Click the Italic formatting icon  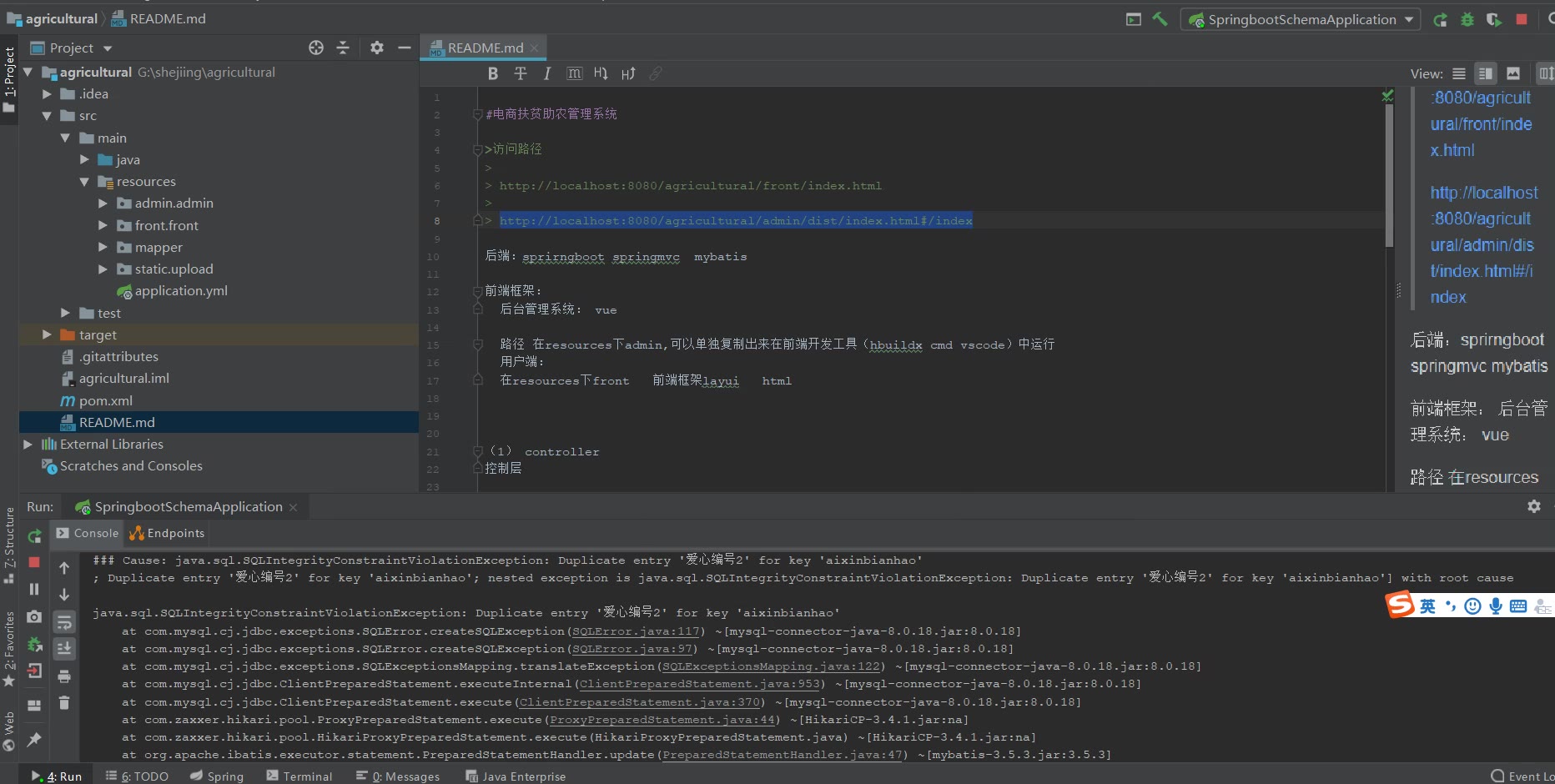547,73
